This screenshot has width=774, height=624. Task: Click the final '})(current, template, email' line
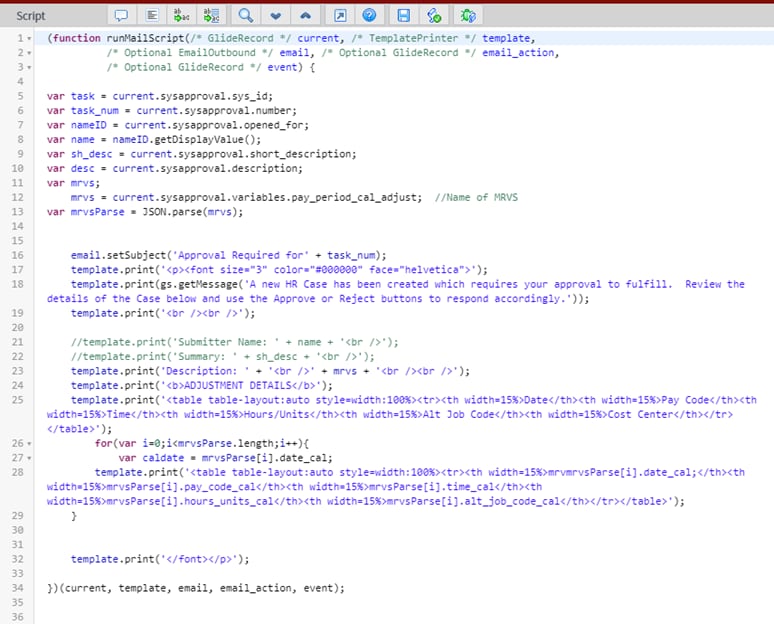coord(195,588)
